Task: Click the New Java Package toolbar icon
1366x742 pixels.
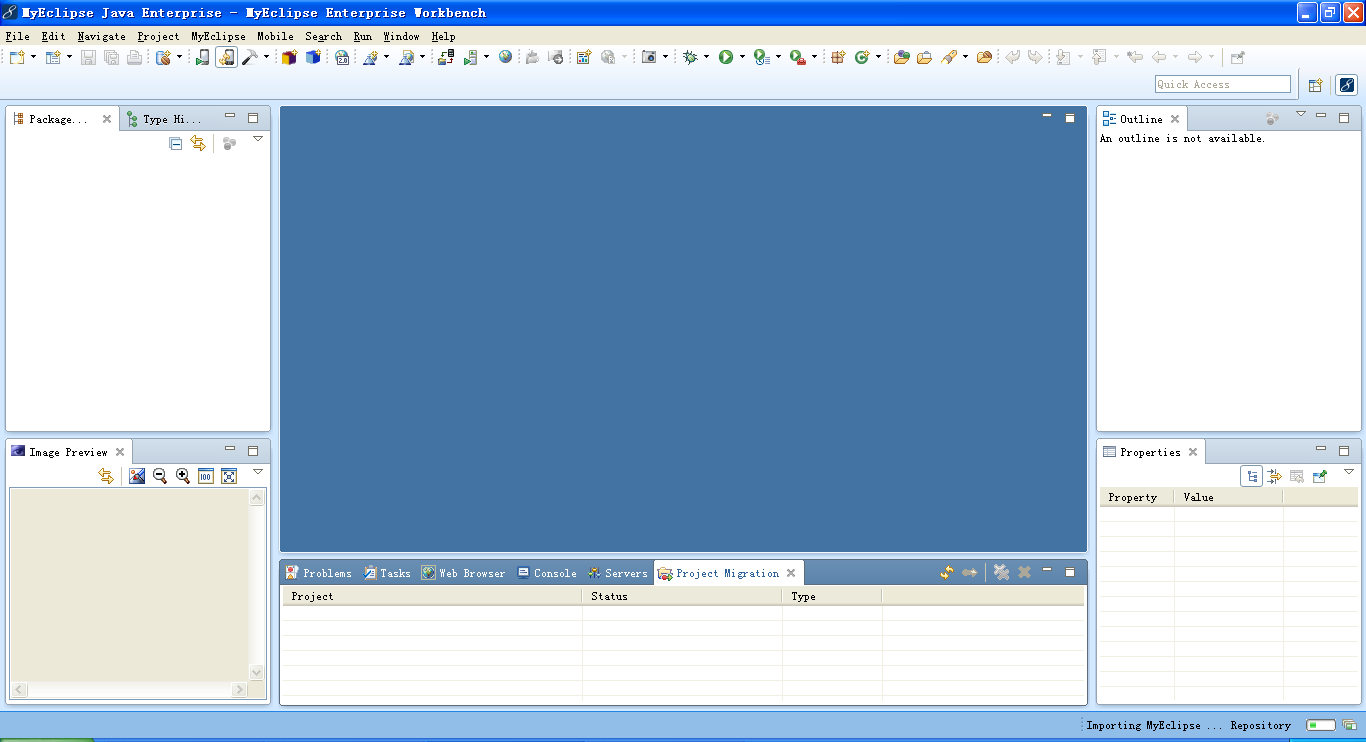Action: 838,57
